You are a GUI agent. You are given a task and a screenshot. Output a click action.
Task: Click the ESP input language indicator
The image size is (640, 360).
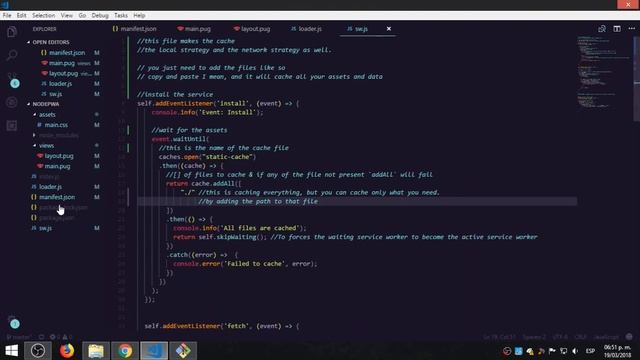click(x=590, y=351)
